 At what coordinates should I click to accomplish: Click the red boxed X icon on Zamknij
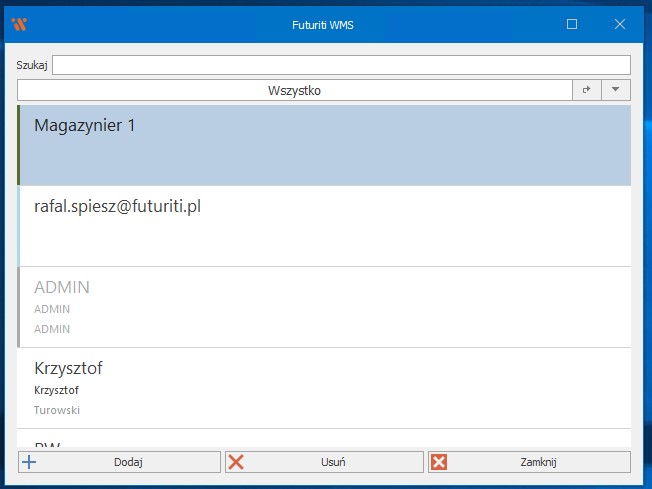pos(438,462)
